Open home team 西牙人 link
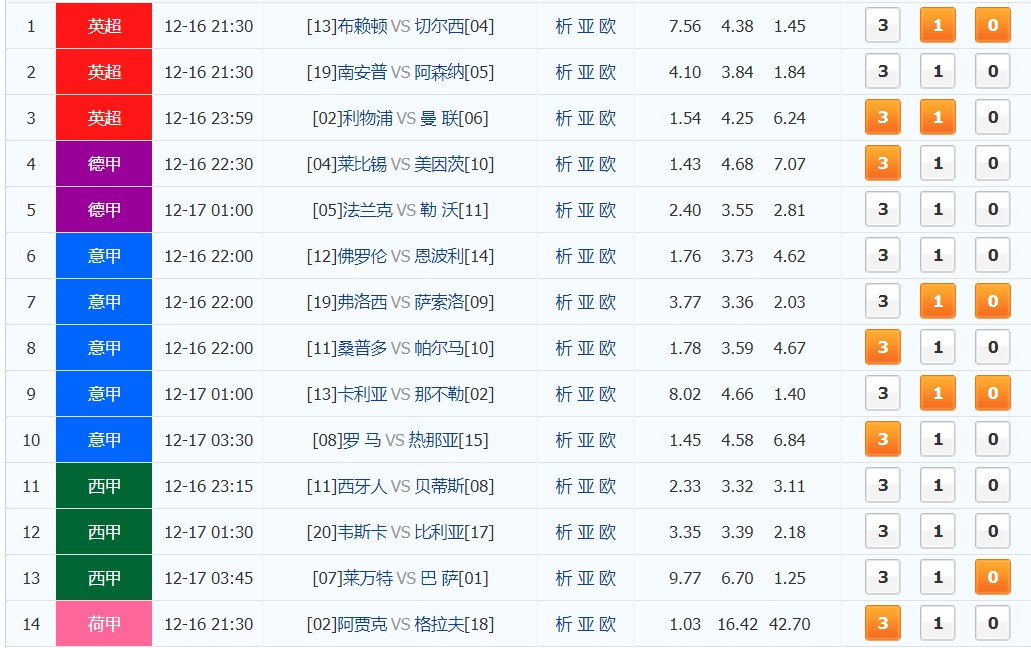Viewport: 1031px width, 648px height. pyautogui.click(x=362, y=486)
